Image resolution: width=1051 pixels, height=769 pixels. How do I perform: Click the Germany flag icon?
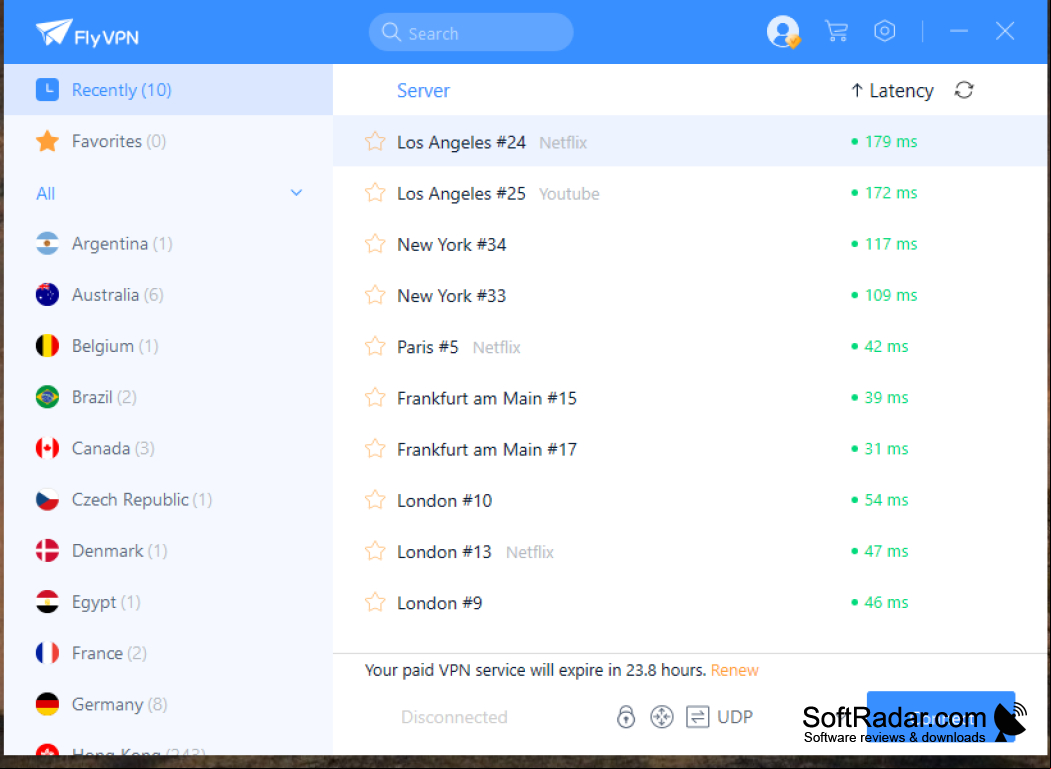48,704
